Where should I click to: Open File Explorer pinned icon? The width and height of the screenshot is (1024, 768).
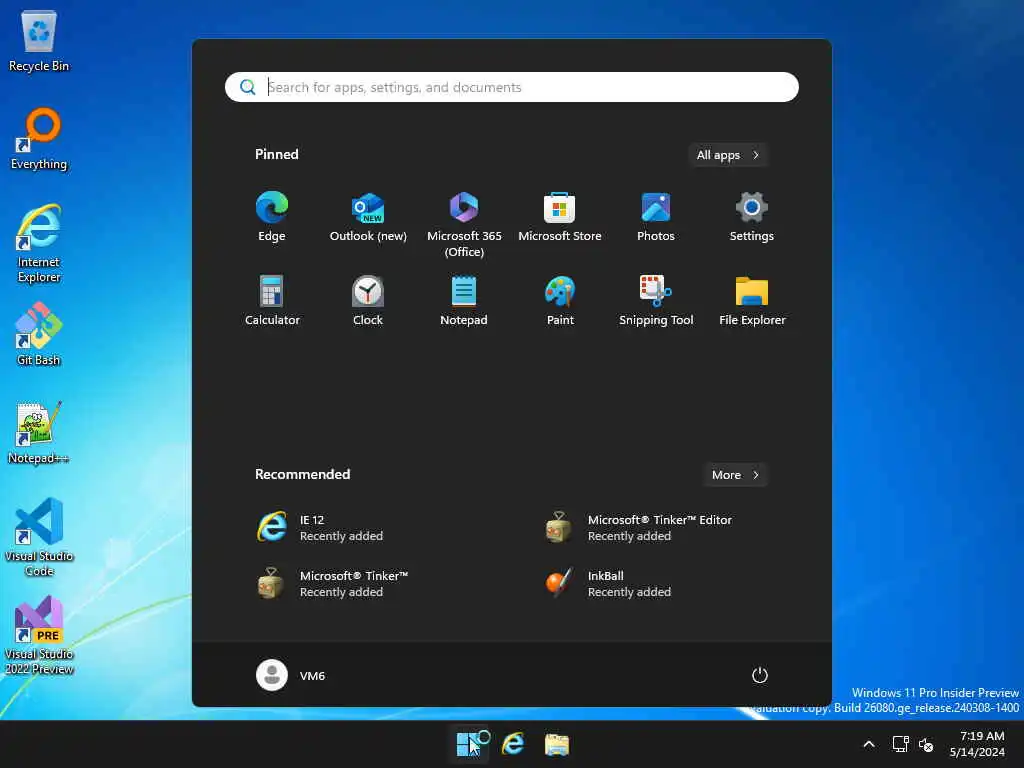coord(752,300)
